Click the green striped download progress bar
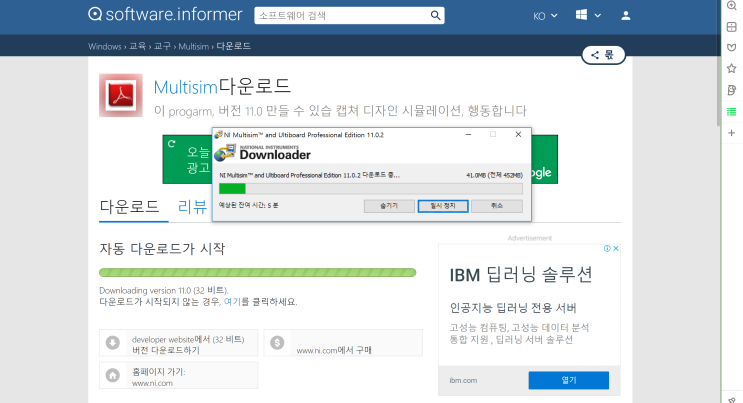Screen dimensions: 743x403 (257, 273)
